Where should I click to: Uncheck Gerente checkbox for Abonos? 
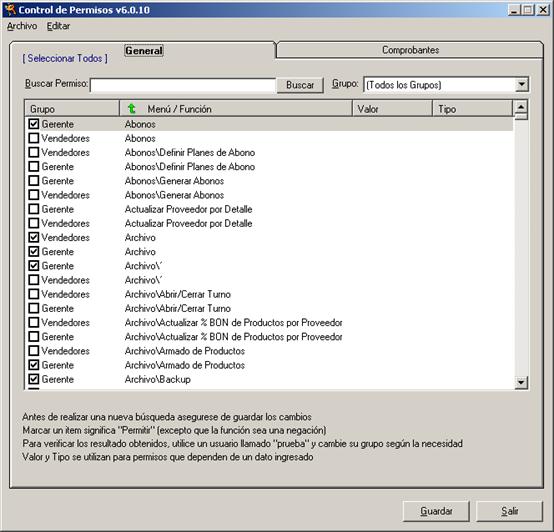(34, 124)
